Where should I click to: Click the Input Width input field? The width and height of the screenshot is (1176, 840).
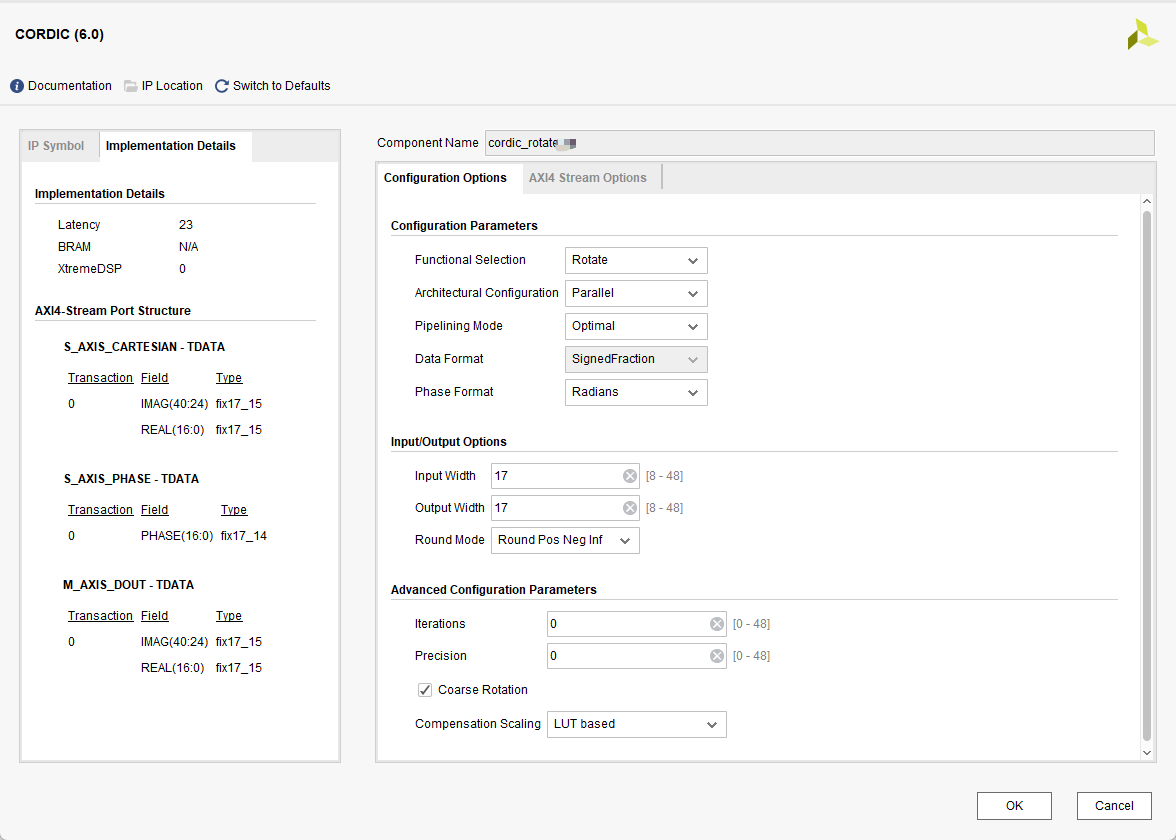click(566, 476)
